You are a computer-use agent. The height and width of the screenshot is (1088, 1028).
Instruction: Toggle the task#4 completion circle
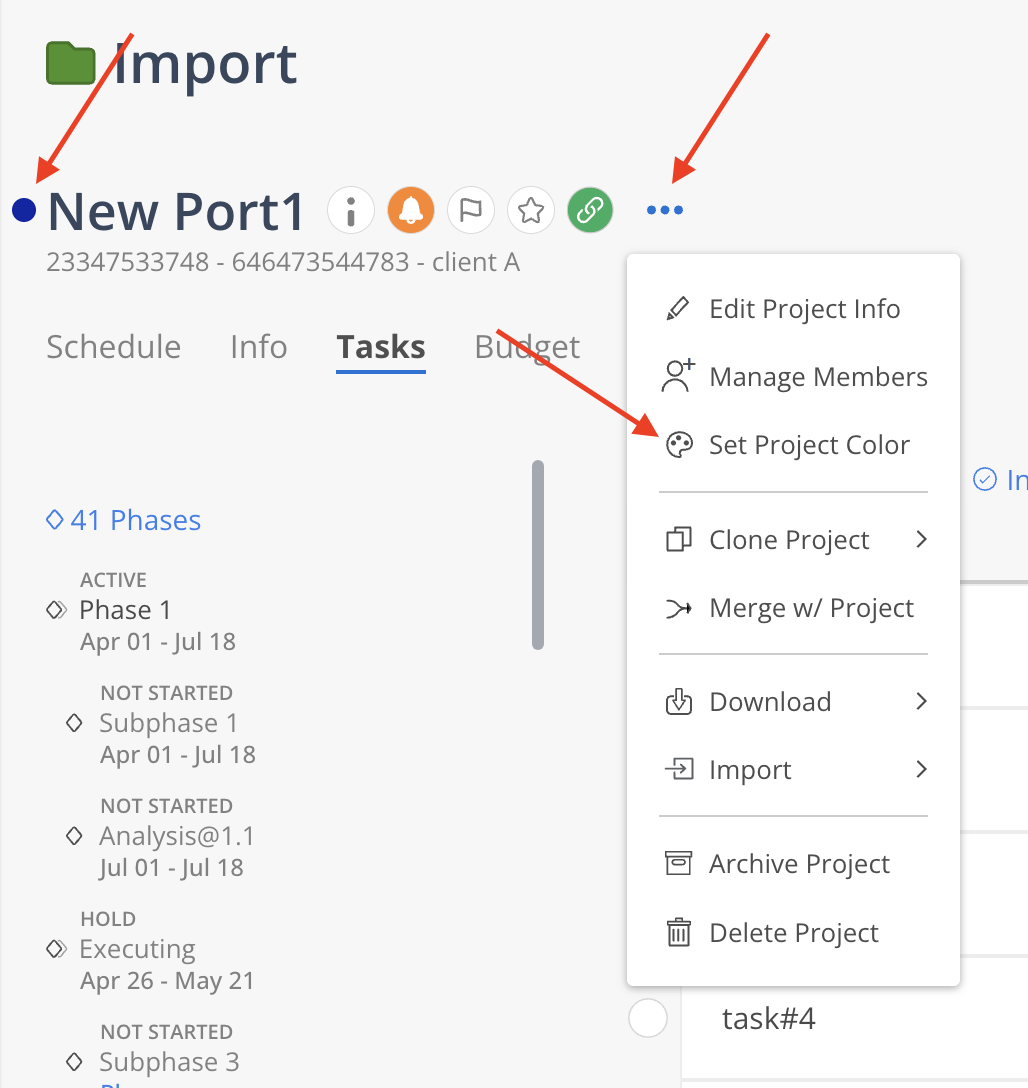coord(648,1019)
